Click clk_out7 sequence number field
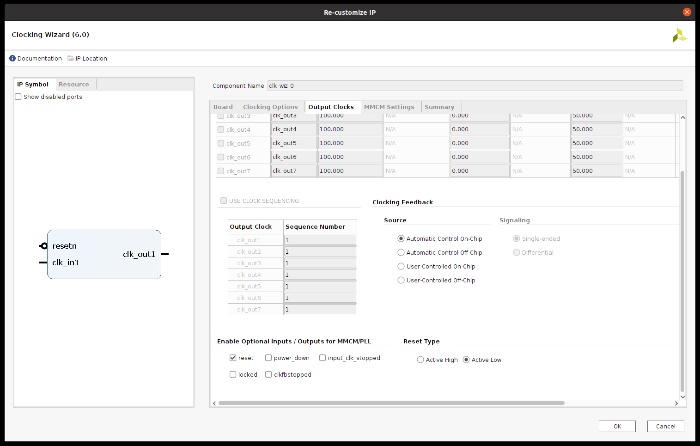Screen dimensions: 700x446 (320, 309)
